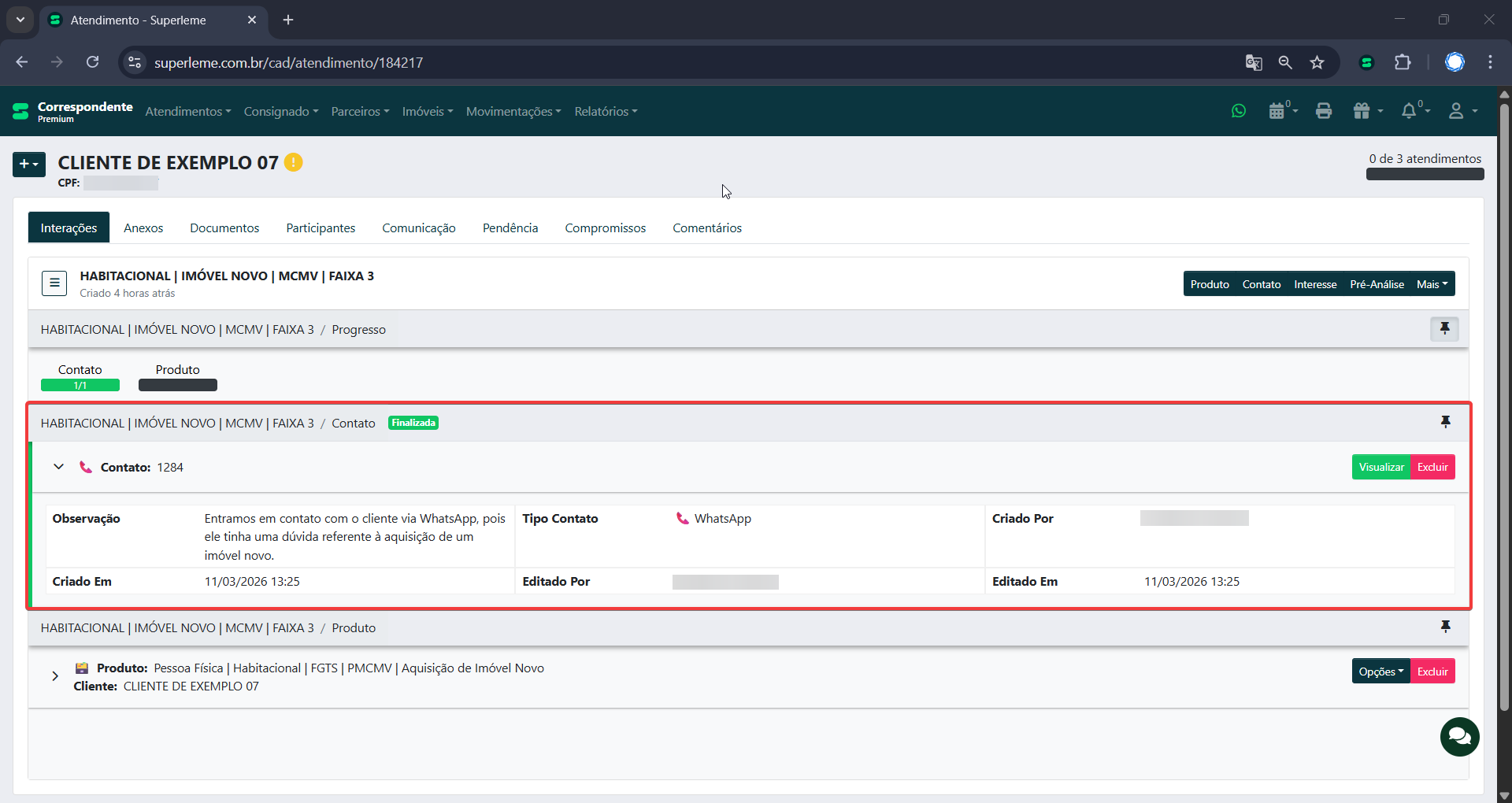
Task: Click the list icon beside HABITACIONAL title
Action: (54, 283)
